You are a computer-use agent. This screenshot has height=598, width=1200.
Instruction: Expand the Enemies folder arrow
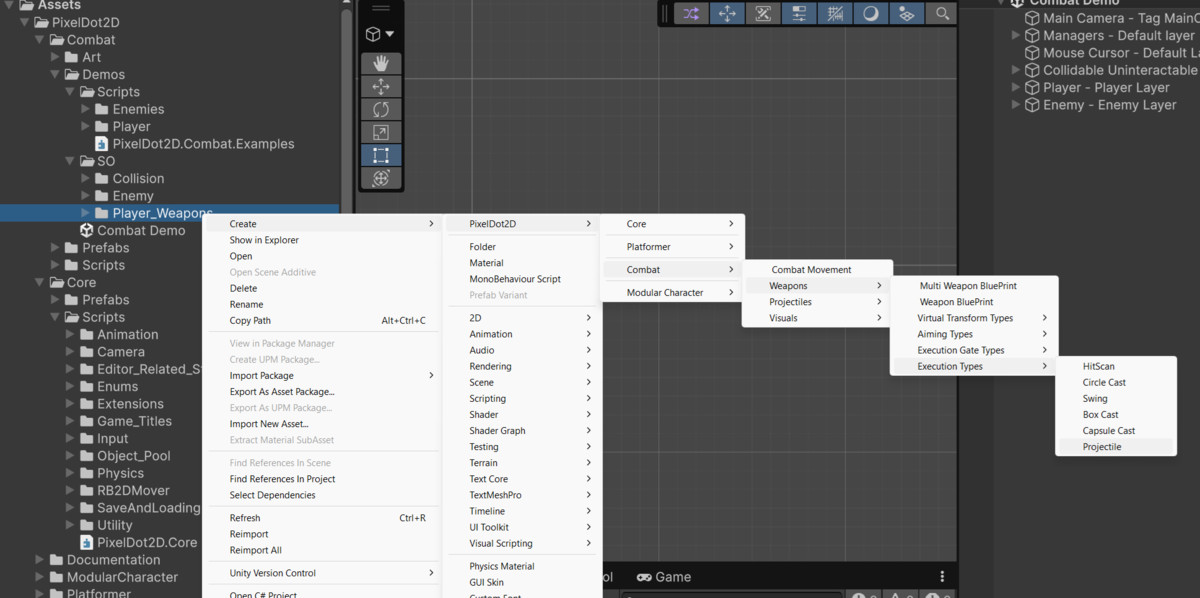point(86,109)
